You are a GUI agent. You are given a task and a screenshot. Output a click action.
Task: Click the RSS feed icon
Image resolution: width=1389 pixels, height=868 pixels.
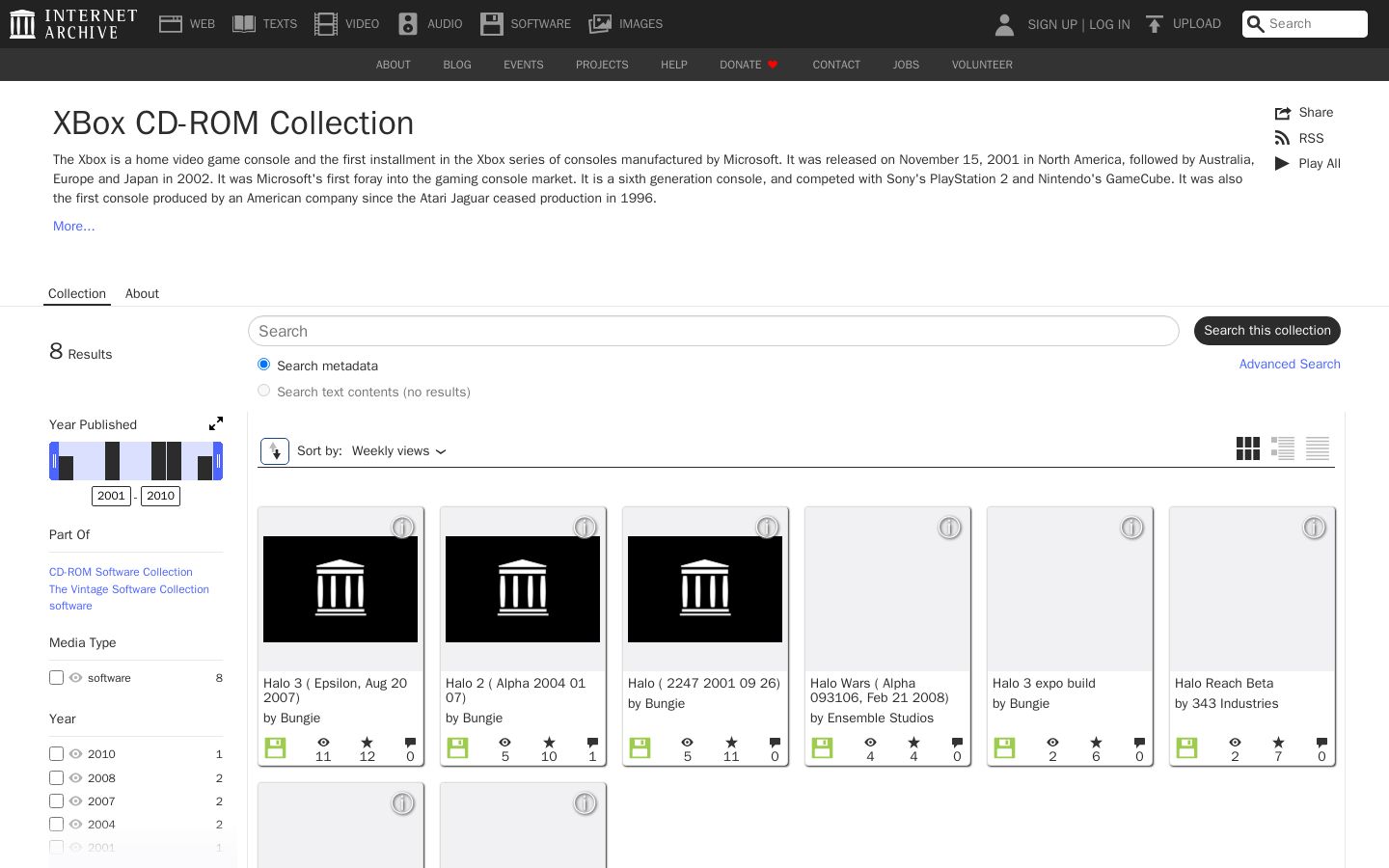1282,138
